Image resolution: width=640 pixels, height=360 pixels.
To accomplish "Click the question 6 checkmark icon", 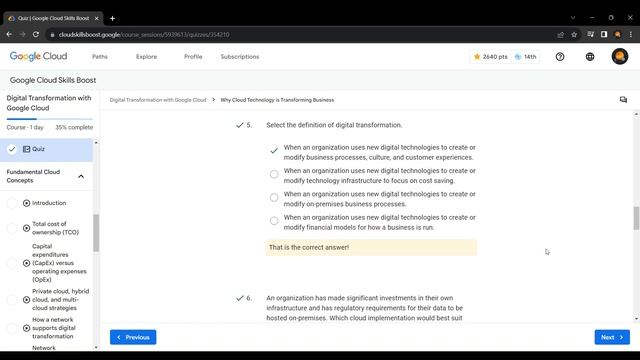I will coord(240,298).
